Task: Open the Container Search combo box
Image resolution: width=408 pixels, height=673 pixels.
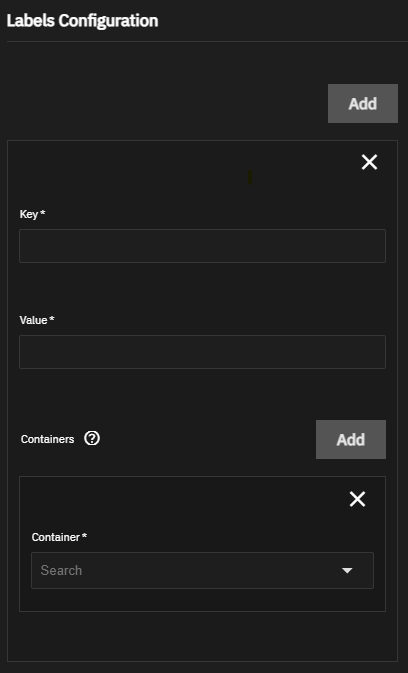Action: [x=202, y=570]
